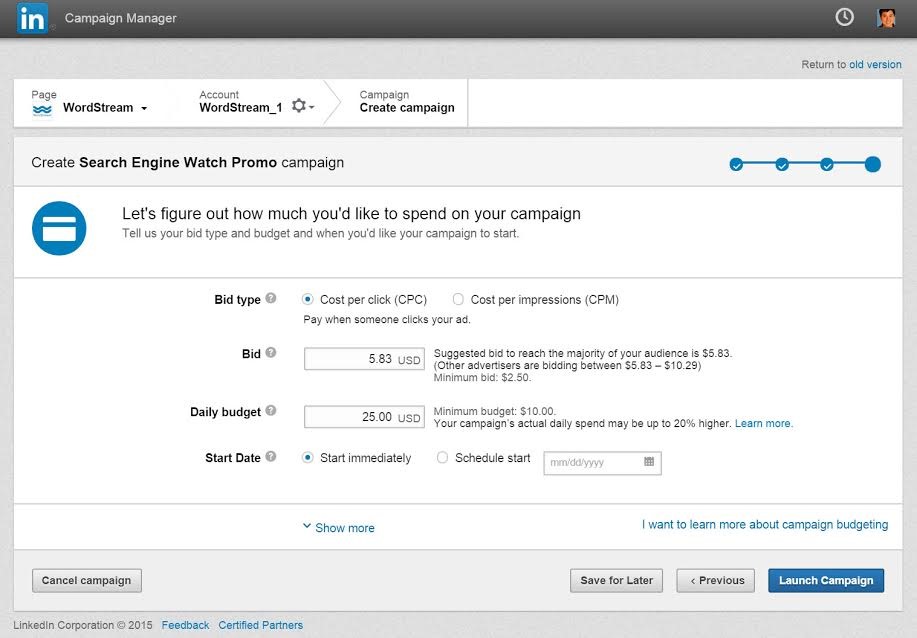Expand the Show more section
Viewport: 917px width, 638px height.
pyautogui.click(x=339, y=528)
